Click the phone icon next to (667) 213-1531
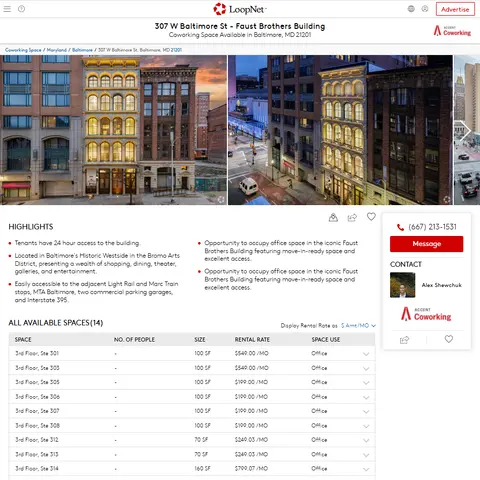 (400, 227)
